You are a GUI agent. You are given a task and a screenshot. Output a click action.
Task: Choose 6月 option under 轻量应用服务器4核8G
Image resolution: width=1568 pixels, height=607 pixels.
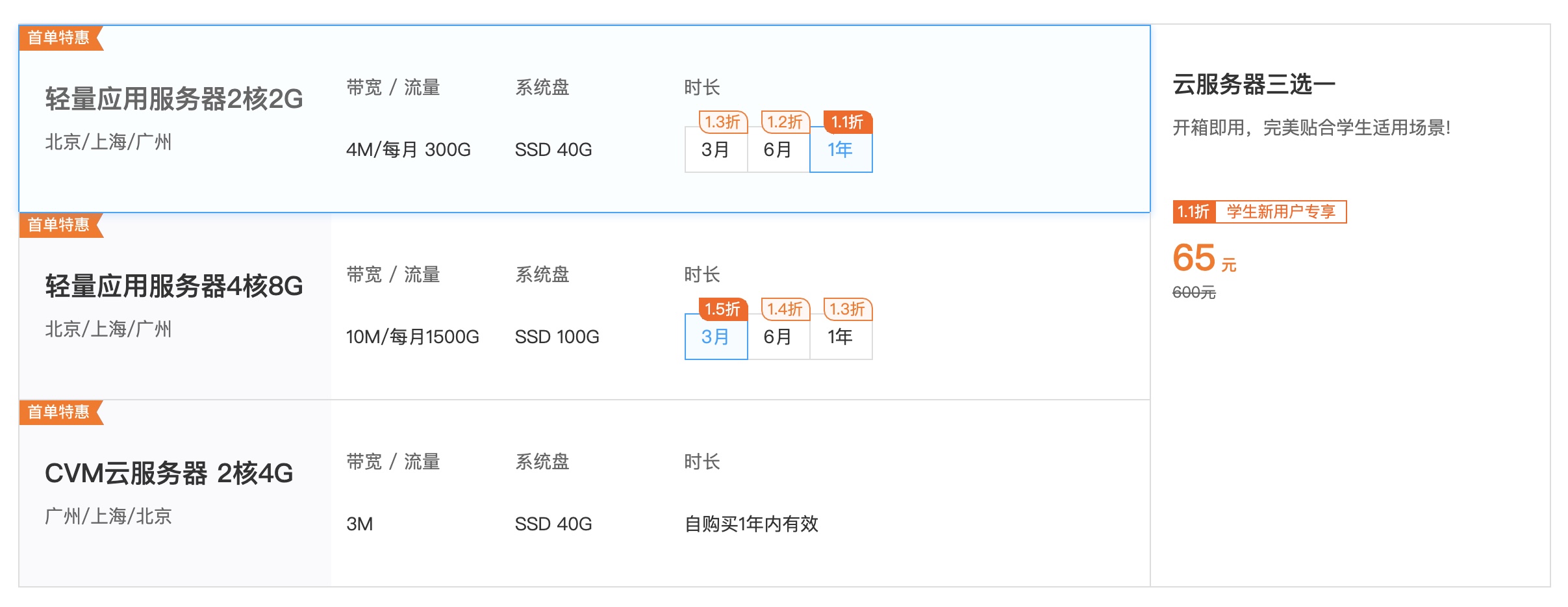[778, 337]
